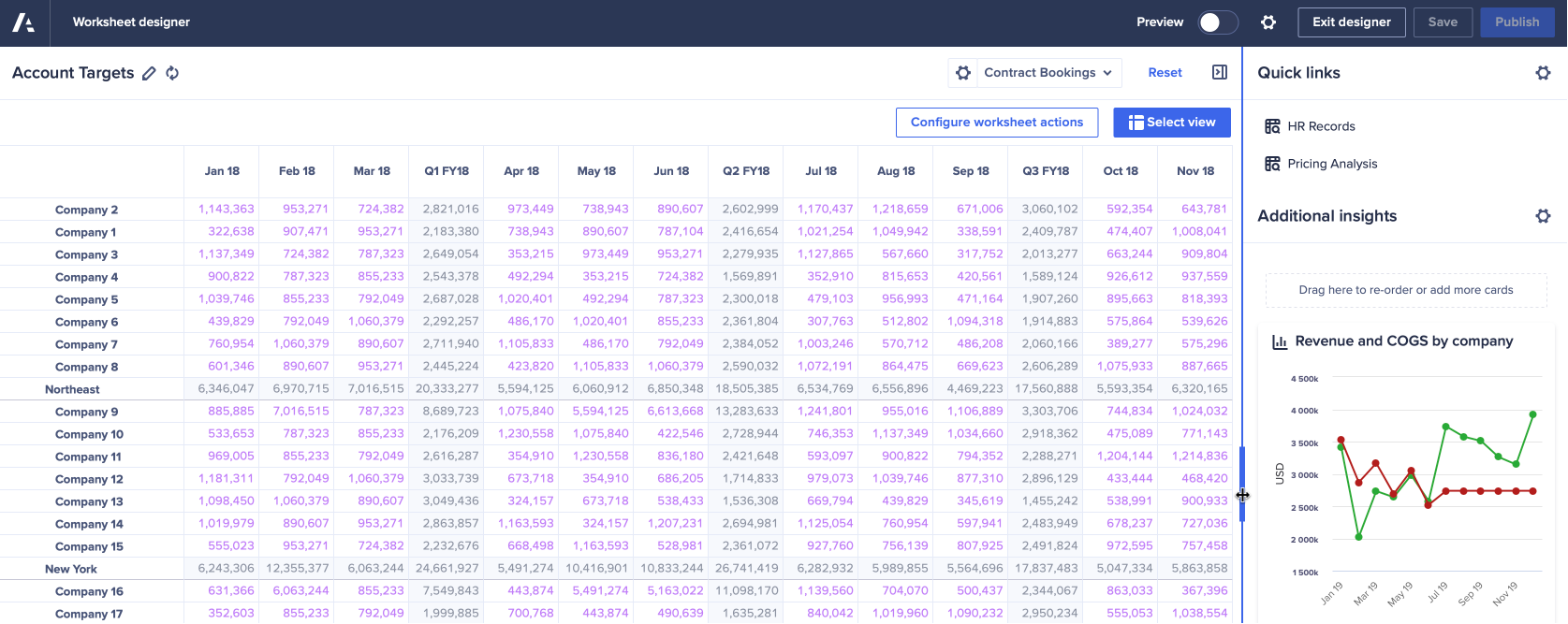Click the Select view button
Image resolution: width=1568 pixels, height=624 pixels.
(1171, 123)
